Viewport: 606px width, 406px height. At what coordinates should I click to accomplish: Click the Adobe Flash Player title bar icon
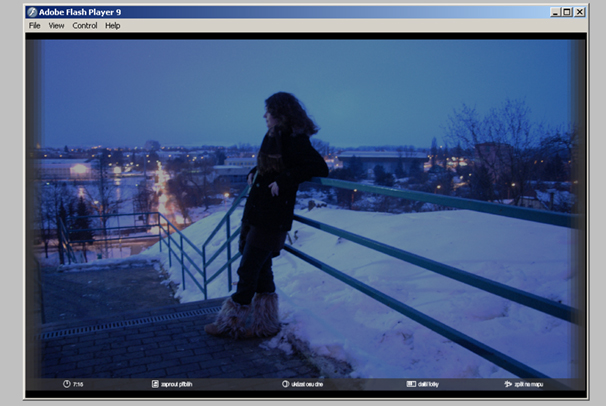[x=32, y=12]
